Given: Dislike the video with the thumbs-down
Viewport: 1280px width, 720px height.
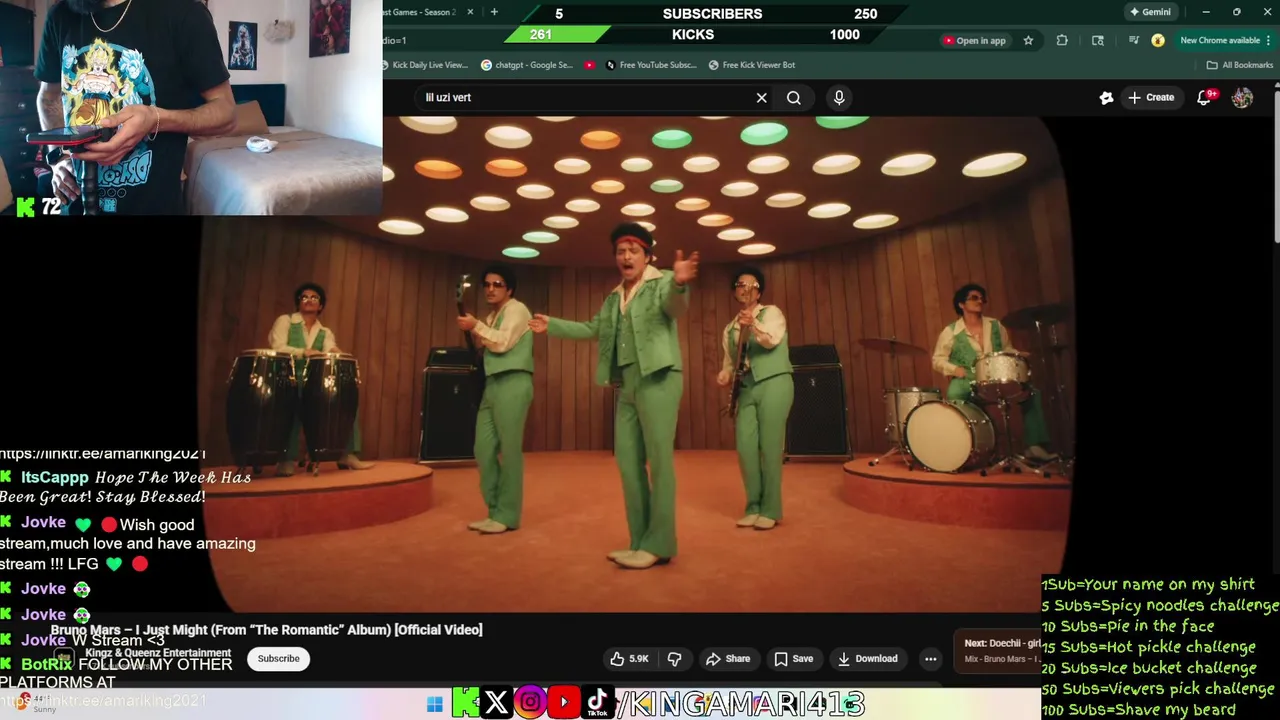Looking at the screenshot, I should coord(674,659).
